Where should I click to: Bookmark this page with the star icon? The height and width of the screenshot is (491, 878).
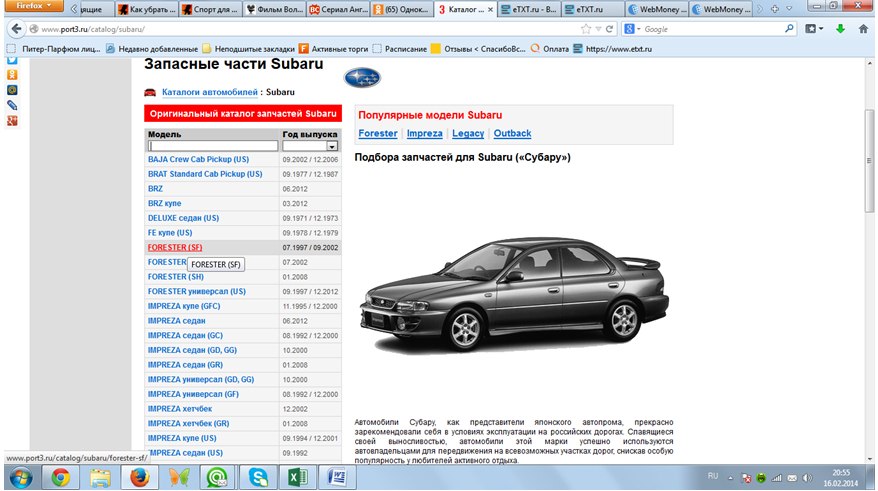586,29
